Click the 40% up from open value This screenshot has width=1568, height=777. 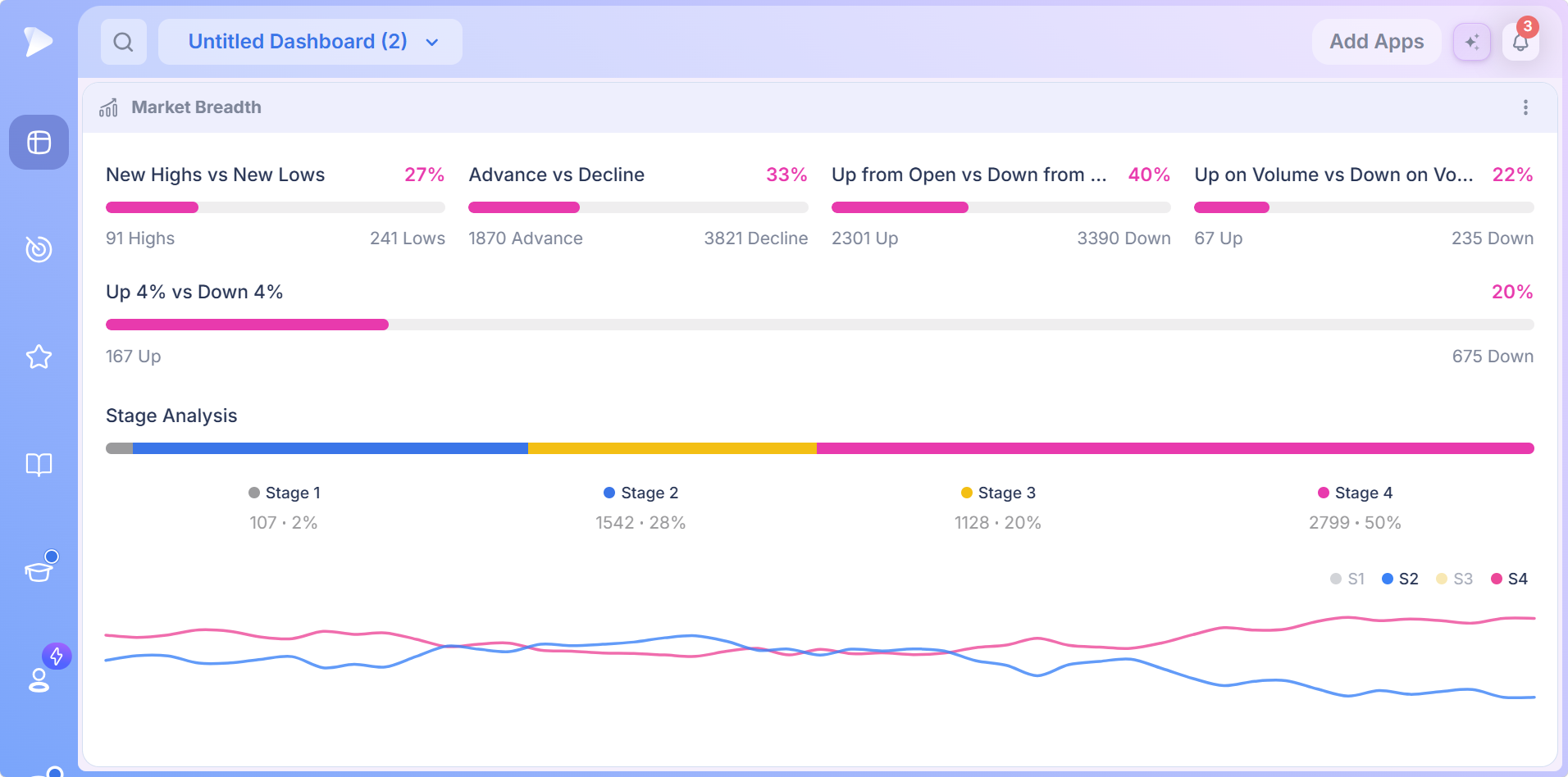click(x=1149, y=175)
